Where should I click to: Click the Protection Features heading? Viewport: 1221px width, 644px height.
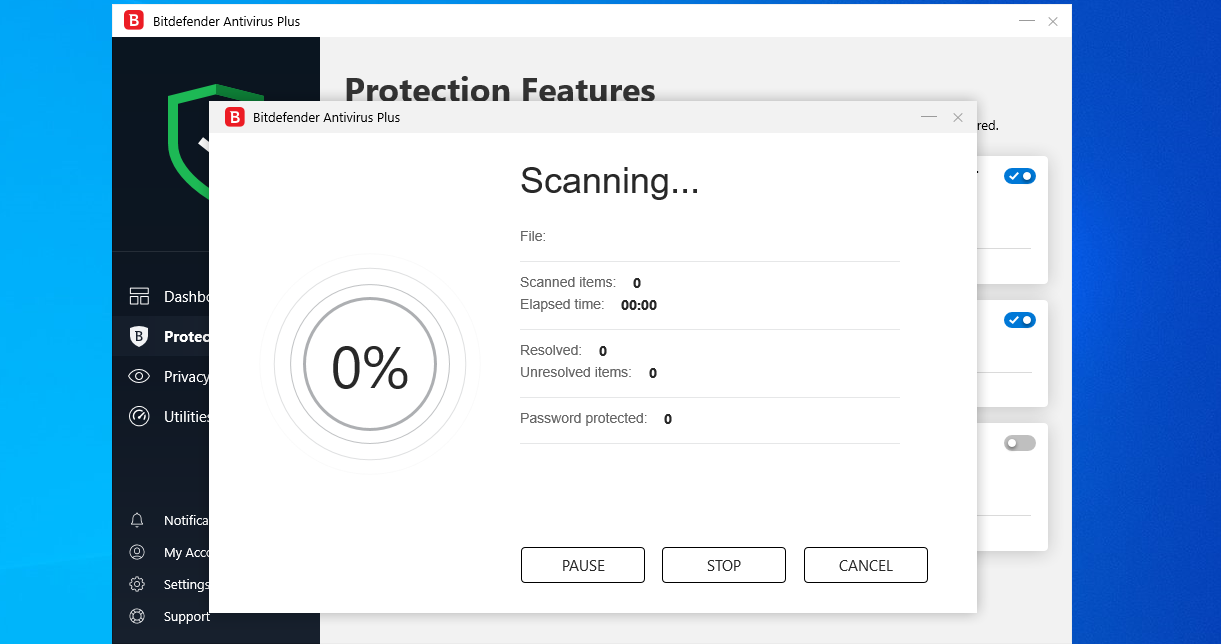click(x=500, y=91)
